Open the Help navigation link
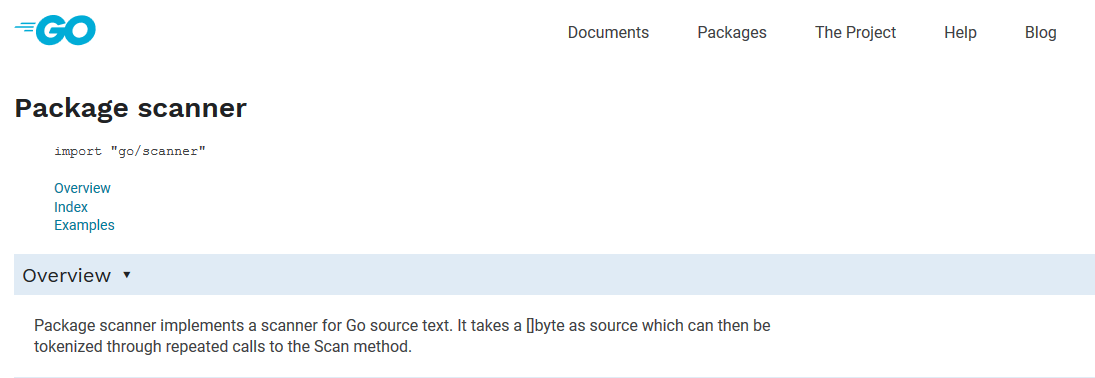The height and width of the screenshot is (378, 1095). click(960, 33)
